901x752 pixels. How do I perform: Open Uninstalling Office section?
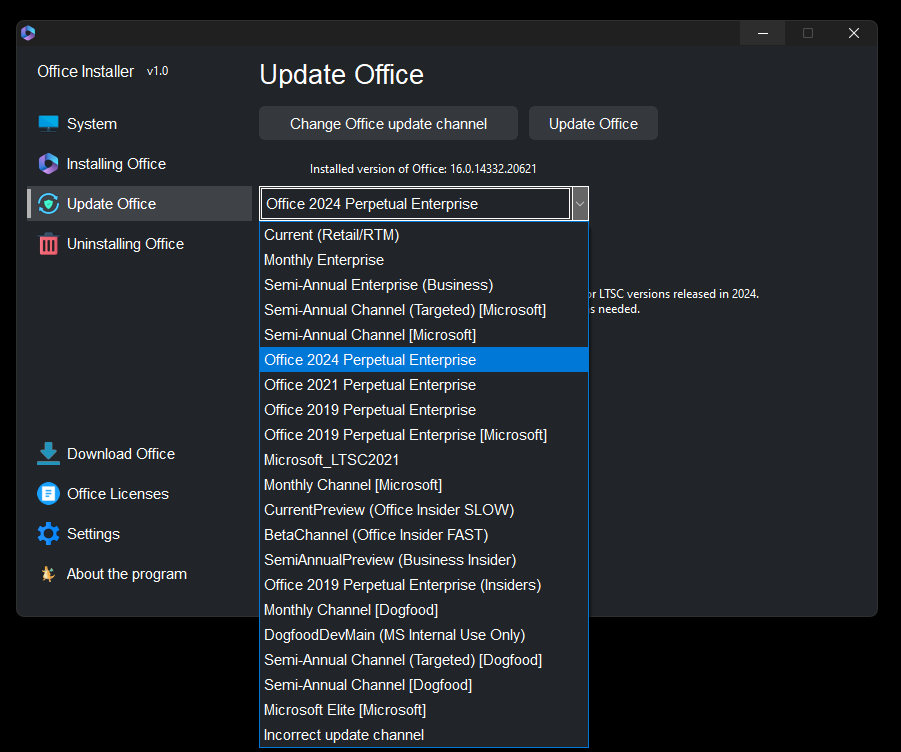tap(140, 244)
